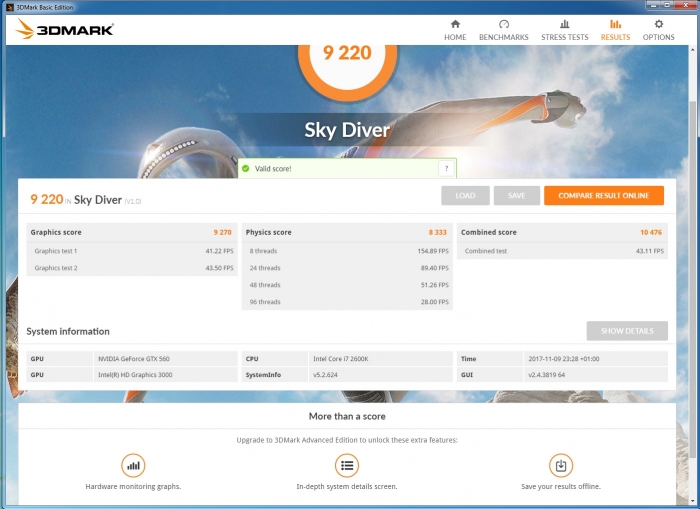Go to the Home section
Image resolution: width=700 pixels, height=509 pixels.
(455, 30)
